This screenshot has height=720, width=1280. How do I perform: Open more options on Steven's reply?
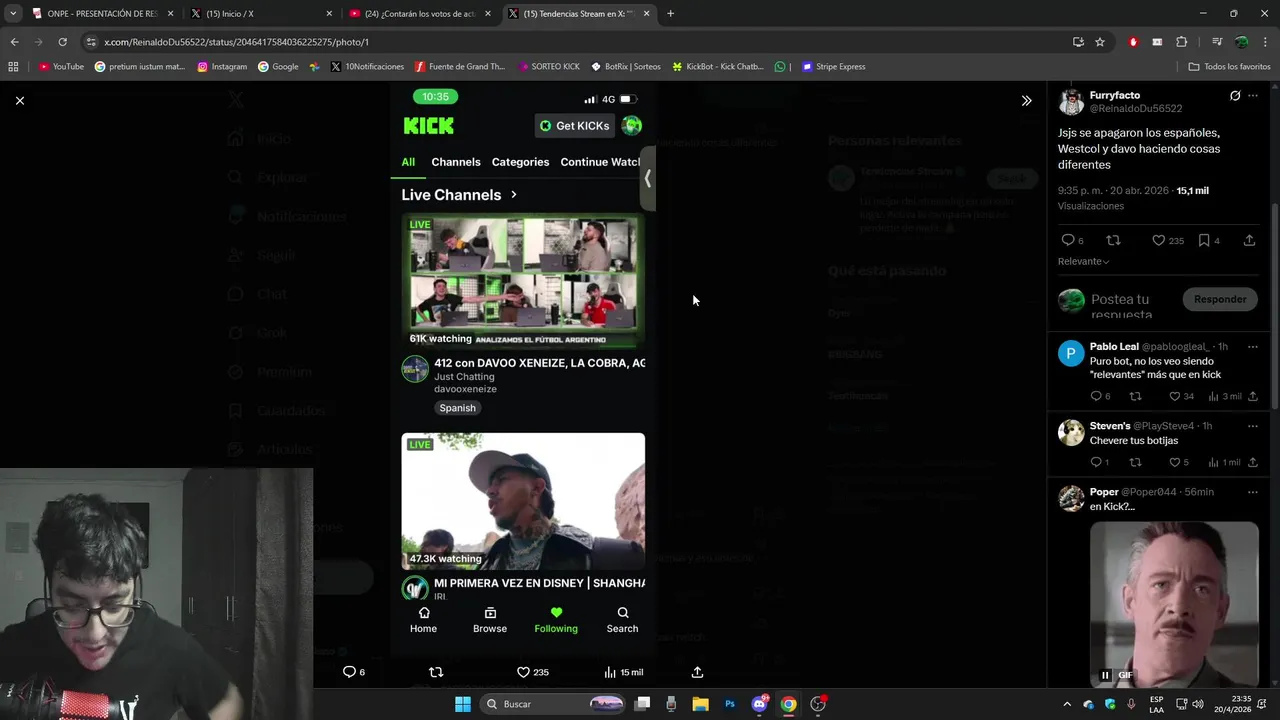click(1252, 426)
